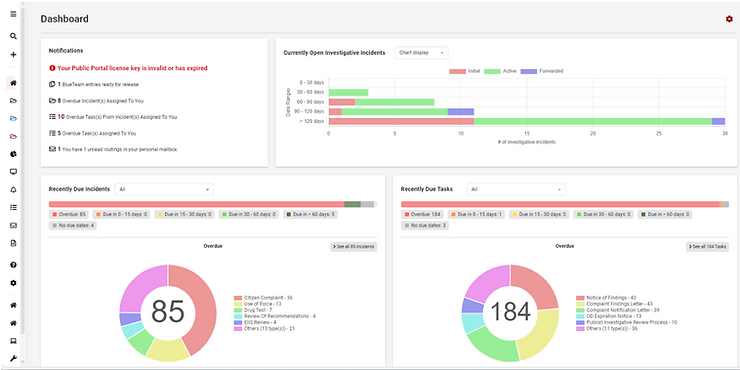This screenshot has width=740, height=370.
Task: Select the Overdue: 184 tasks chip
Action: (x=422, y=214)
